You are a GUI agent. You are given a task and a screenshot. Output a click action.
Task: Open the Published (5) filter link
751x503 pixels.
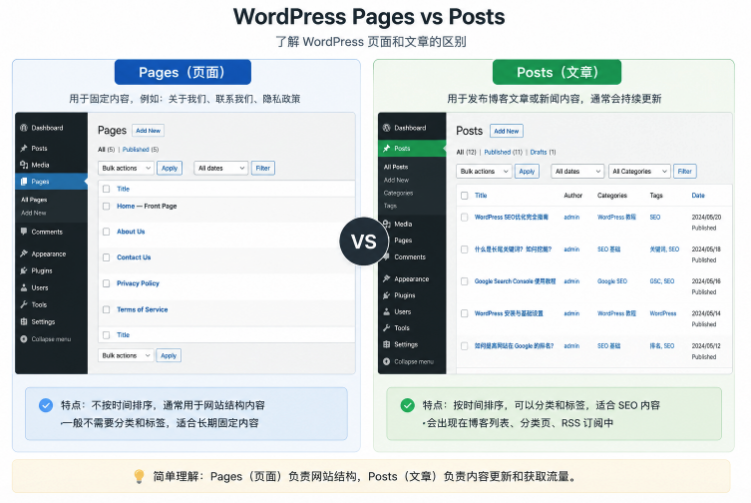point(141,149)
